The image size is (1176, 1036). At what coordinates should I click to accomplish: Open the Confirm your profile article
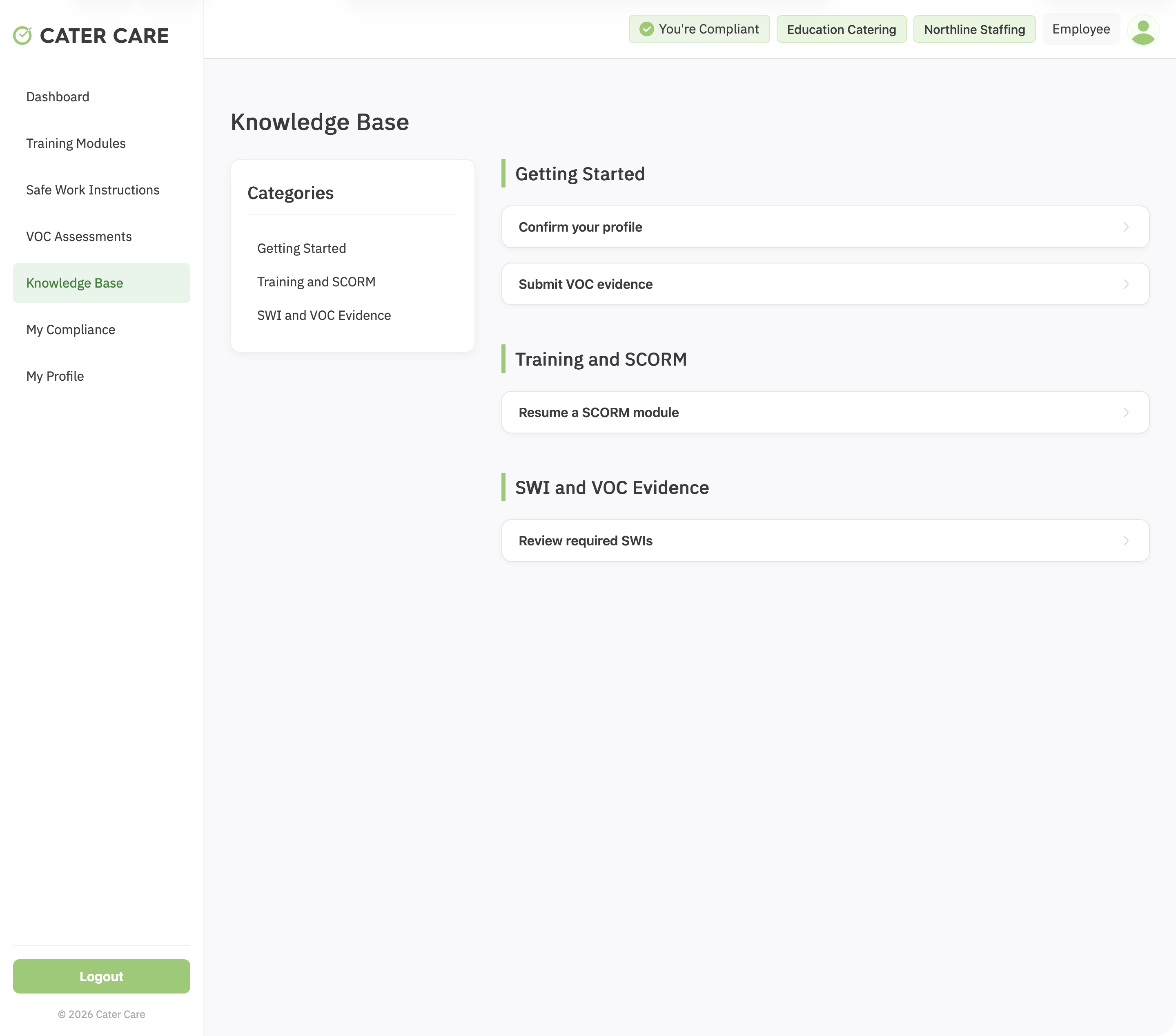pyautogui.click(x=825, y=228)
